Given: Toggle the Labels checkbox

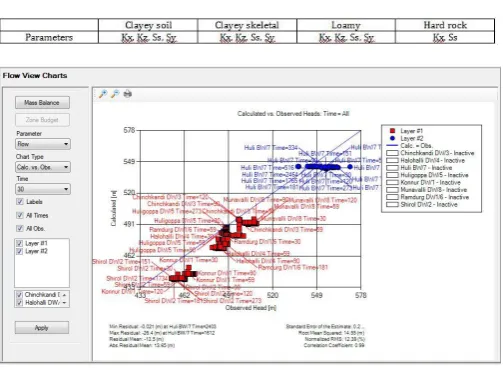Looking at the screenshot, I should [x=20, y=202].
